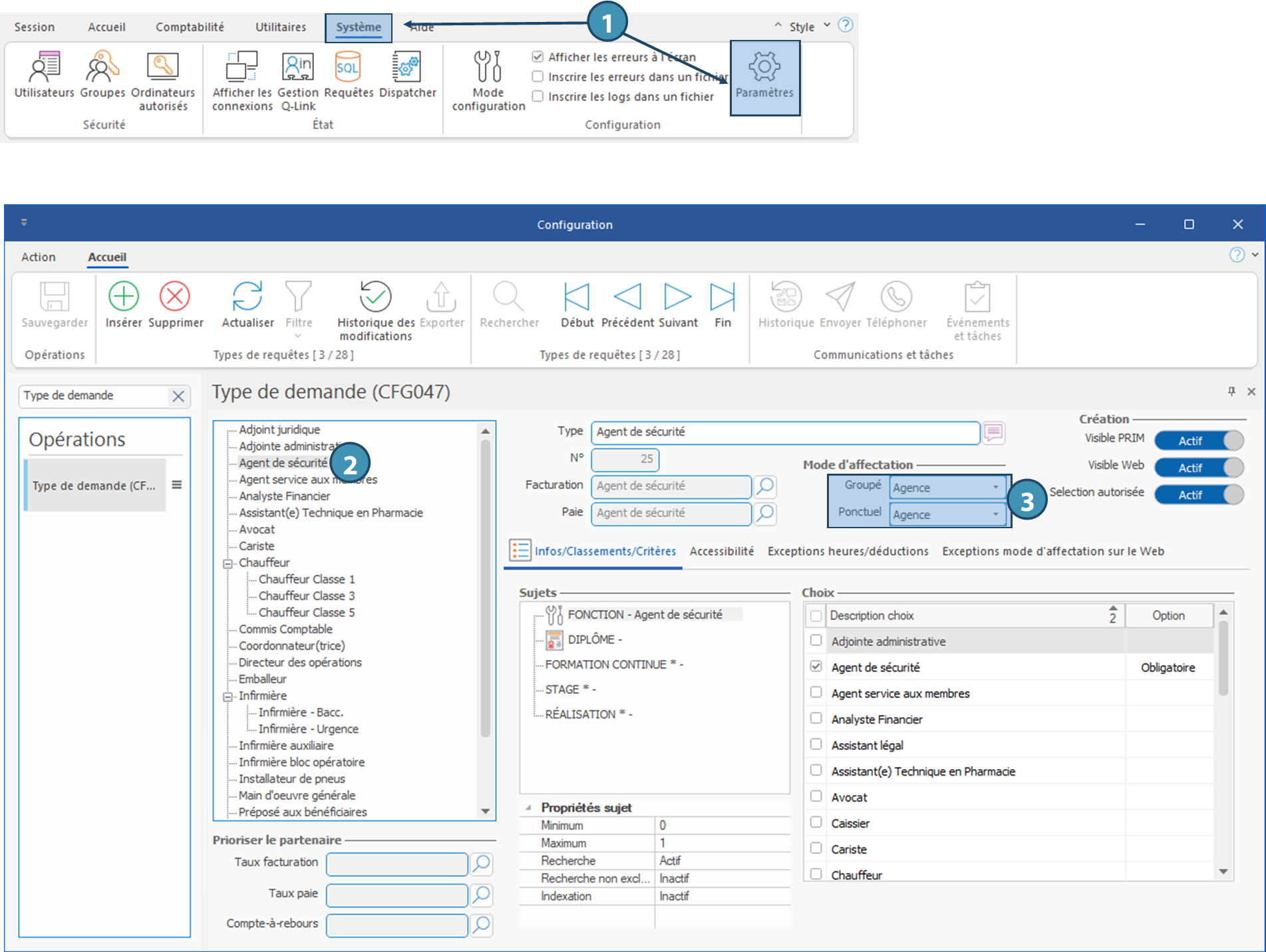Open the Groupé affectation dropdown

click(995, 488)
